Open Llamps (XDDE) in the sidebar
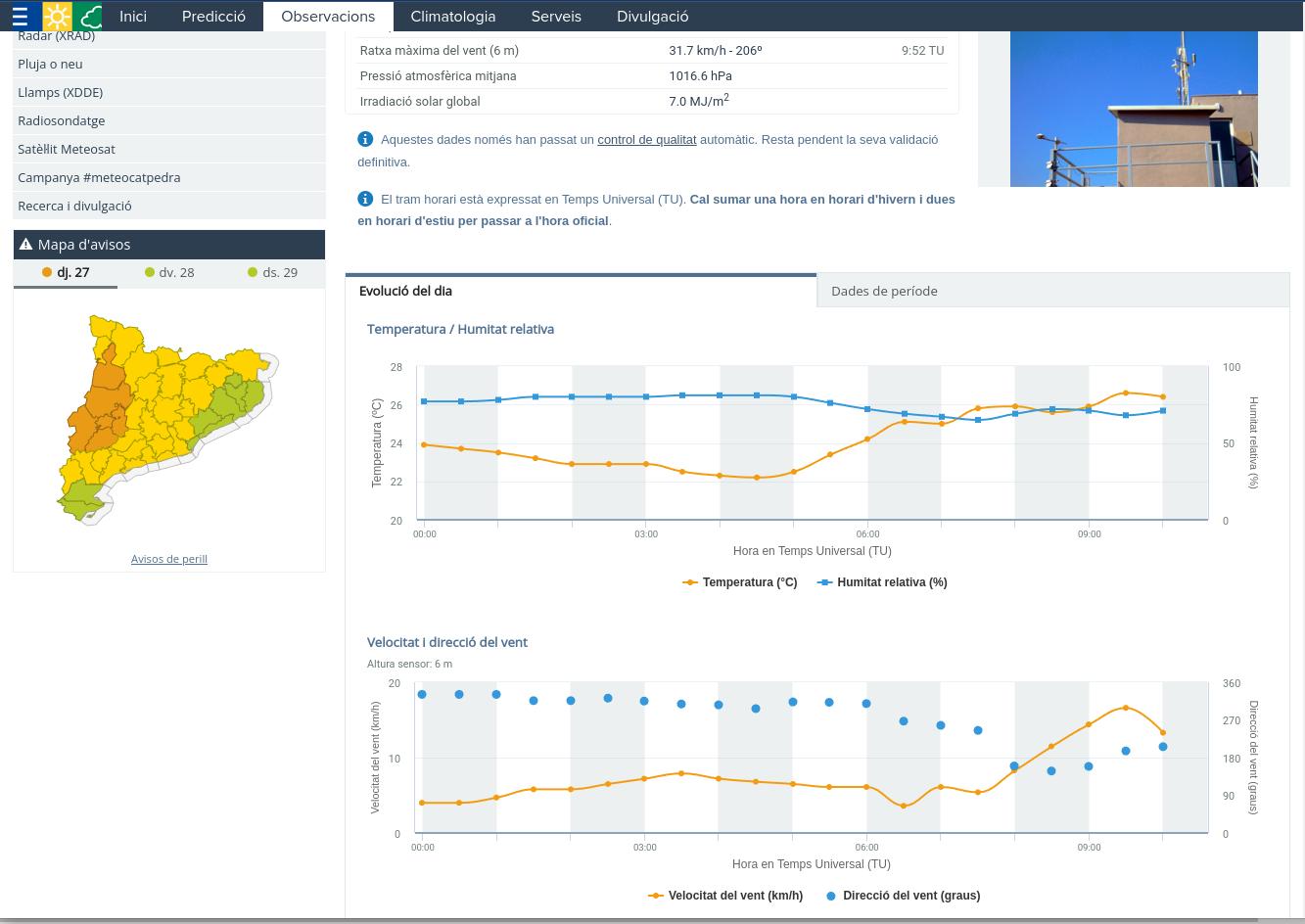Screen dimensions: 1305x924 [60, 92]
